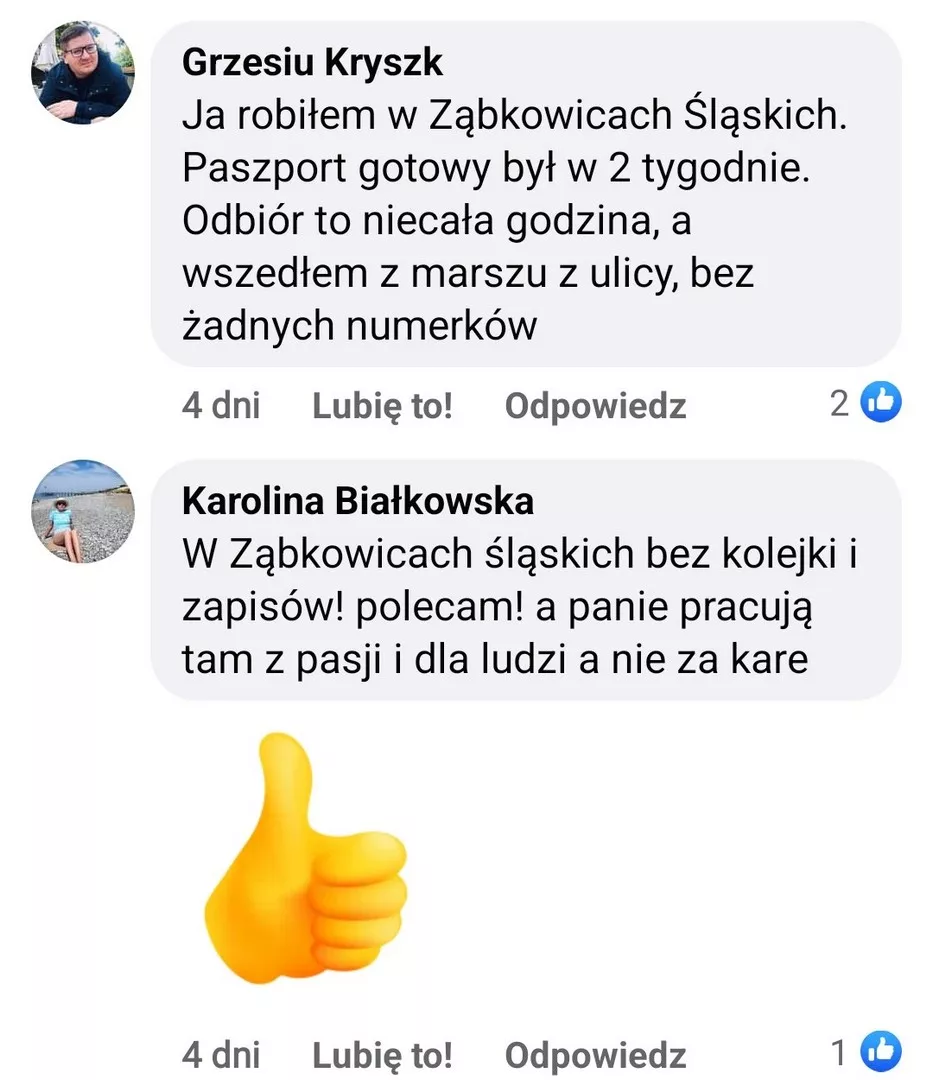Reply to Grzesiu's comment via Odpowiedz
The height and width of the screenshot is (1080, 933).
[x=596, y=406]
